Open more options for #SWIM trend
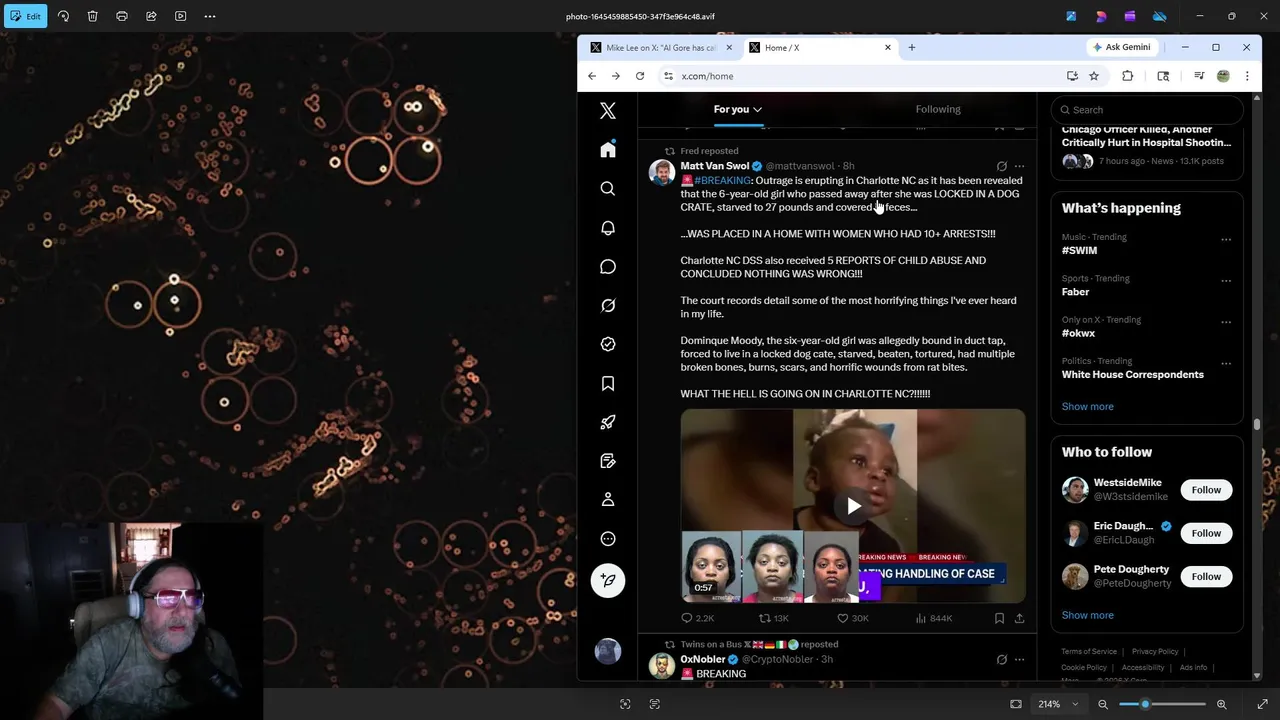This screenshot has width=1280, height=720. coord(1226,240)
